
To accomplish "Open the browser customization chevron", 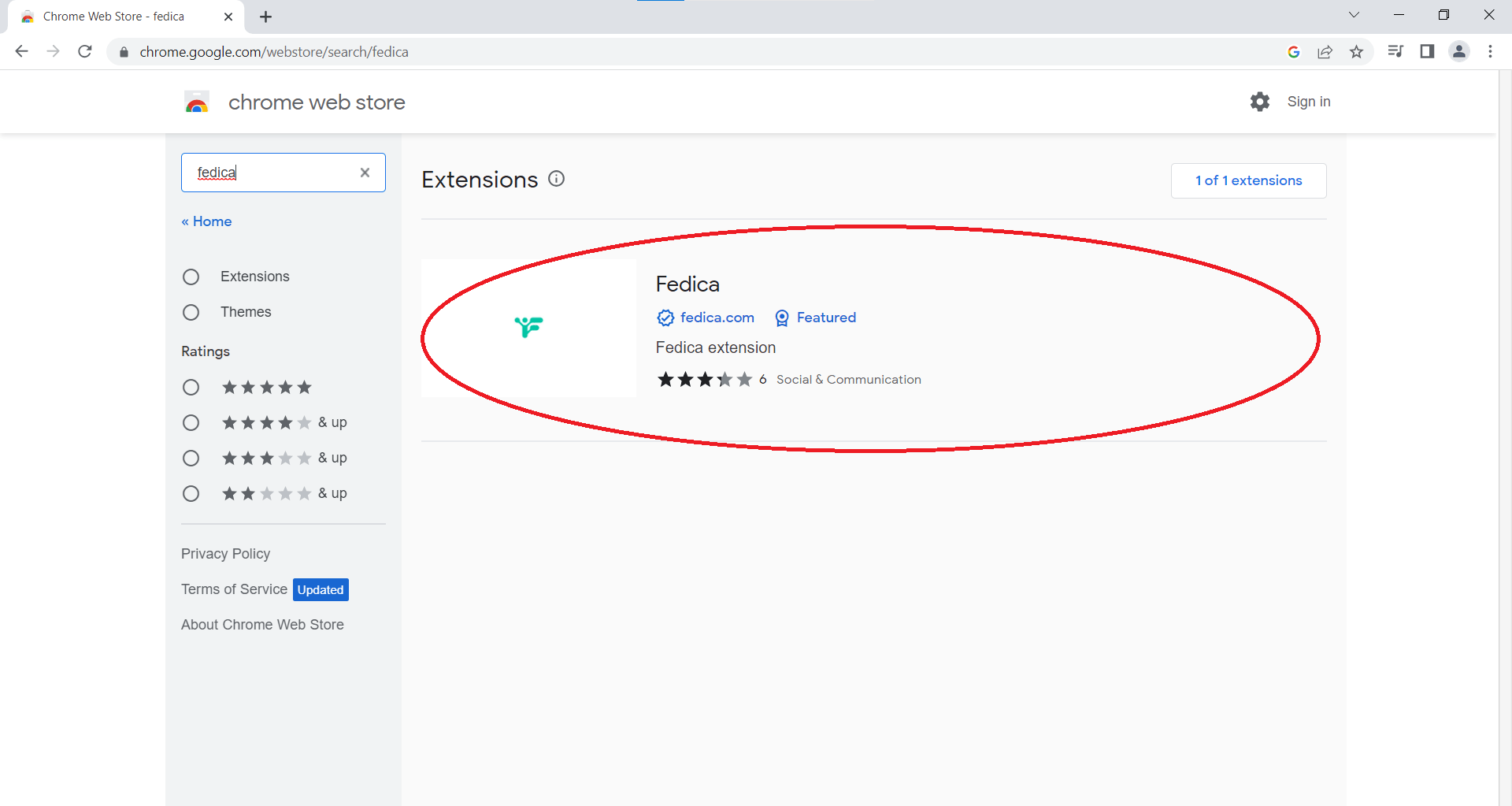I will click(1354, 14).
